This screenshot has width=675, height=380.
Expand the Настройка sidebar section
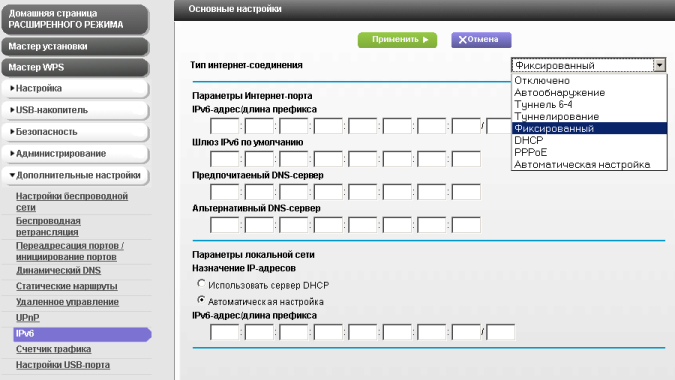(x=75, y=89)
